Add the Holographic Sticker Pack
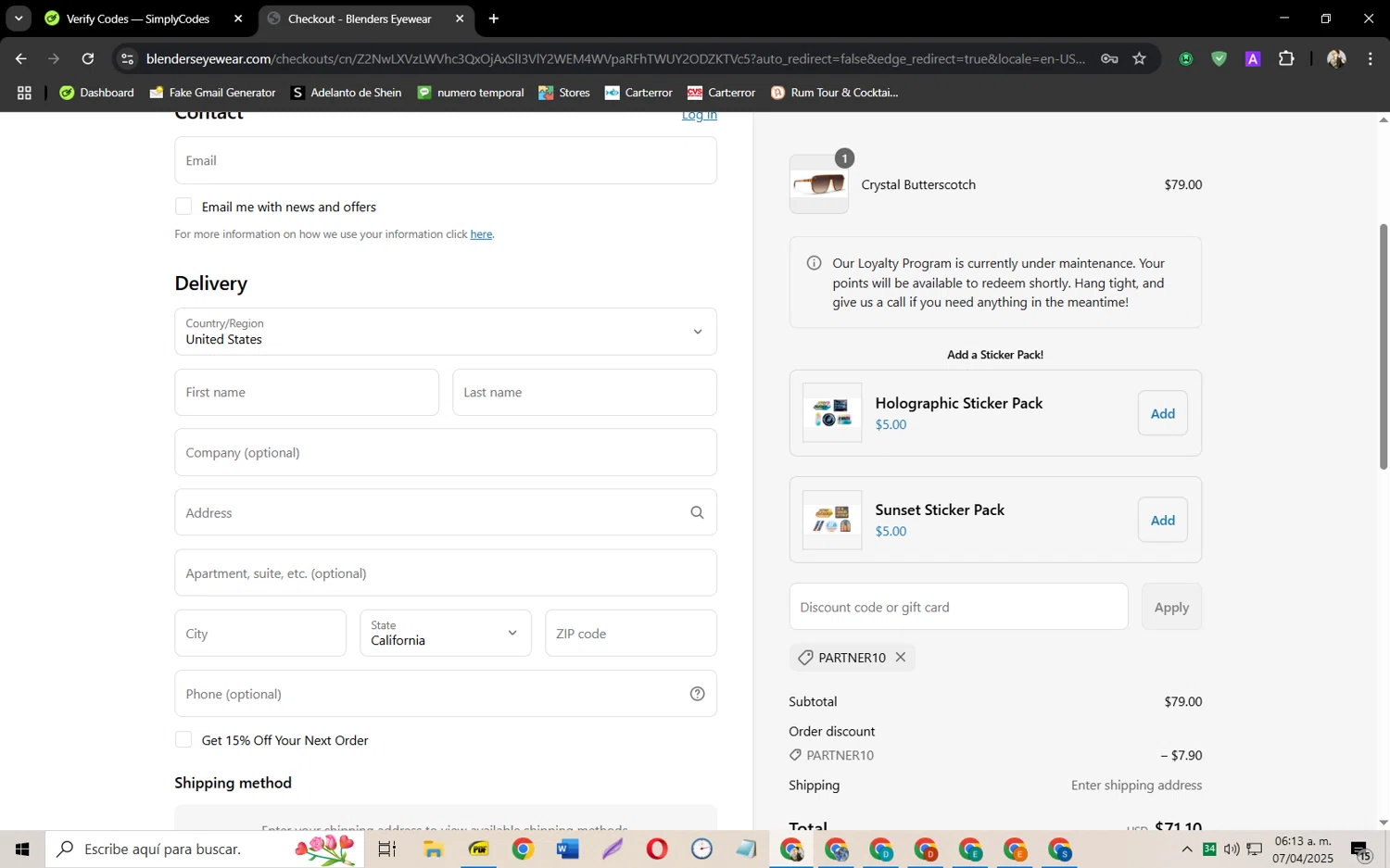This screenshot has height=868, width=1390. 1163,413
